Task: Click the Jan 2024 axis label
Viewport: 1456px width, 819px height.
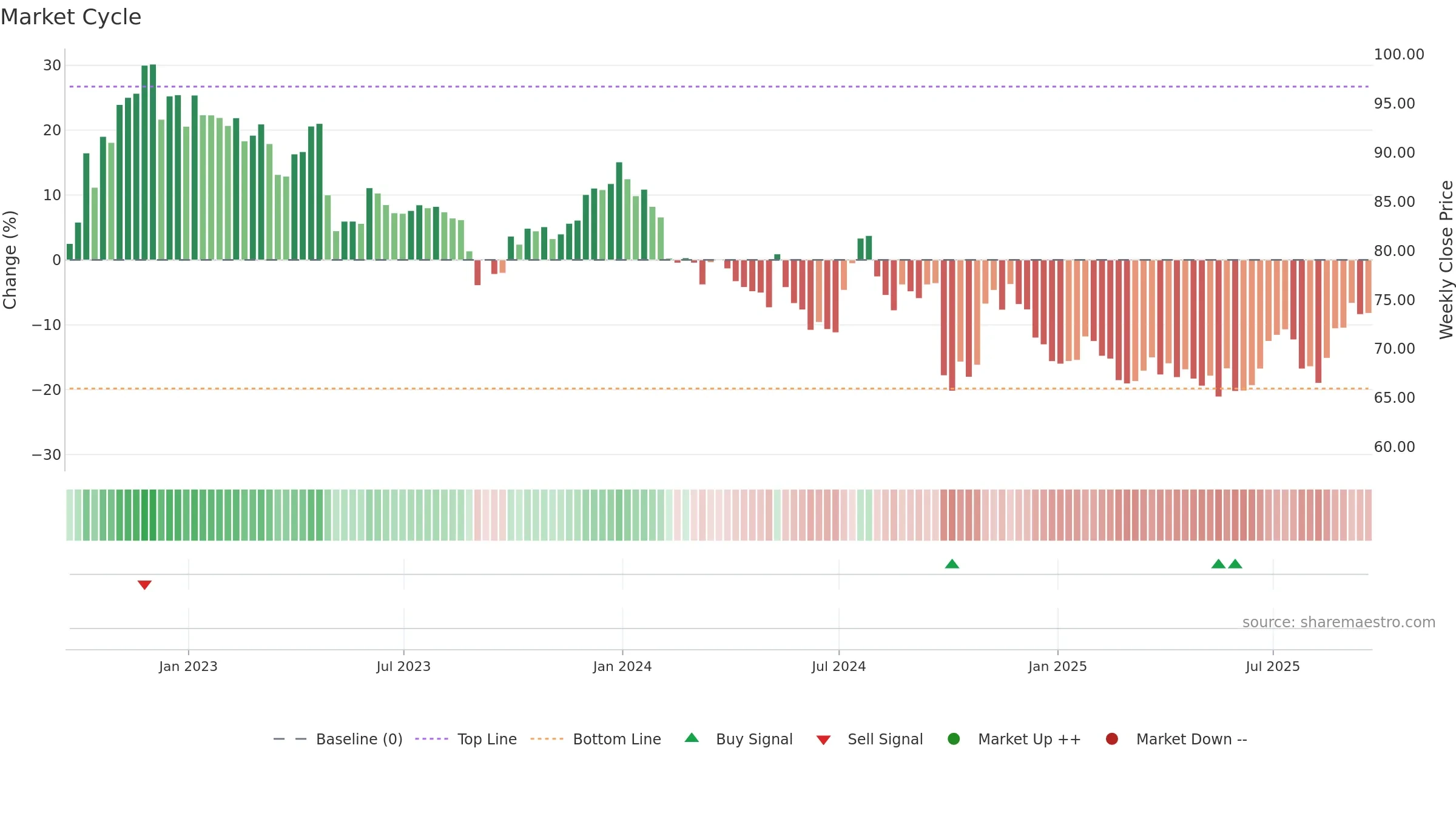Action: 622,667
